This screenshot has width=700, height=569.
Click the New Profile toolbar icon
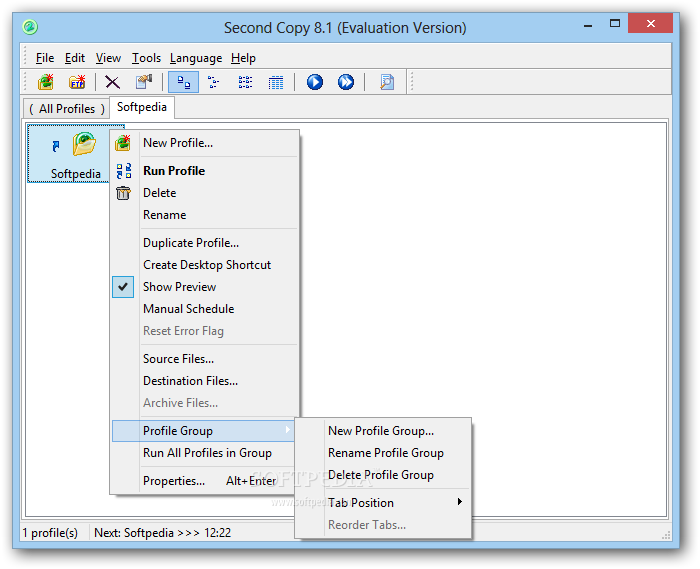click(46, 82)
